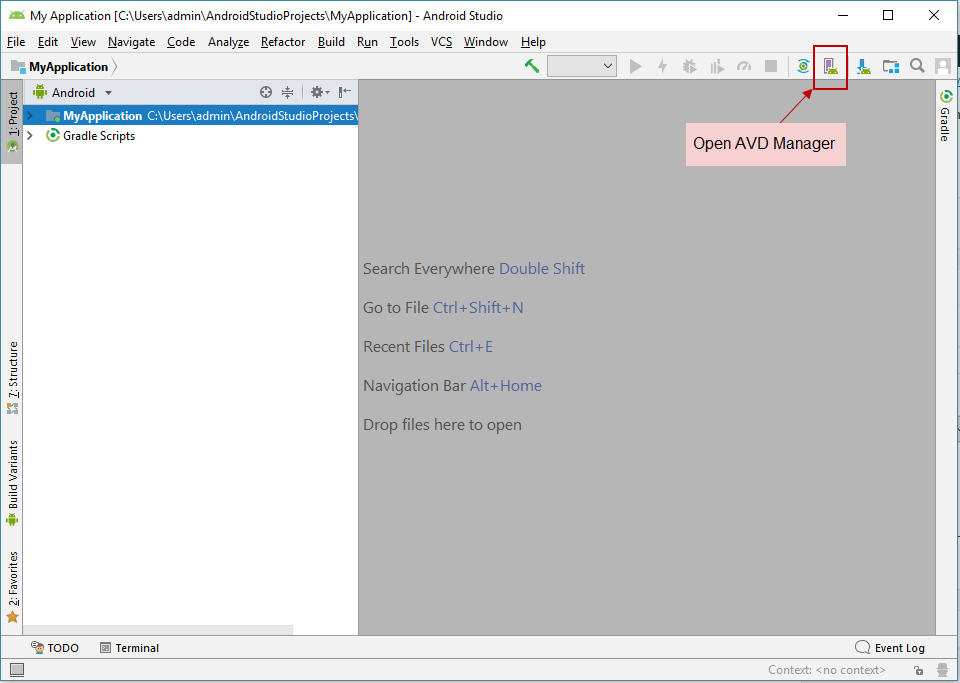Open the Help menu
Viewport: 960px width, 683px height.
533,42
